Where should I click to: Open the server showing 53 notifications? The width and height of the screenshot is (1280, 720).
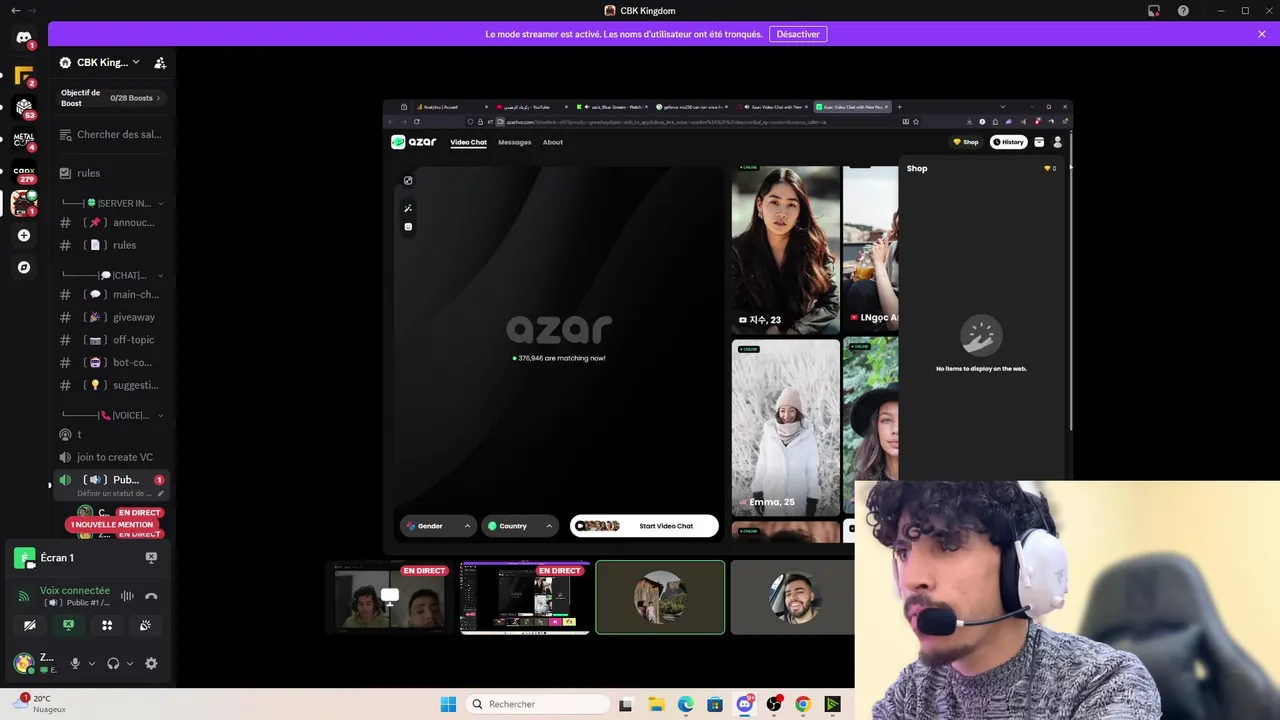[x=24, y=107]
